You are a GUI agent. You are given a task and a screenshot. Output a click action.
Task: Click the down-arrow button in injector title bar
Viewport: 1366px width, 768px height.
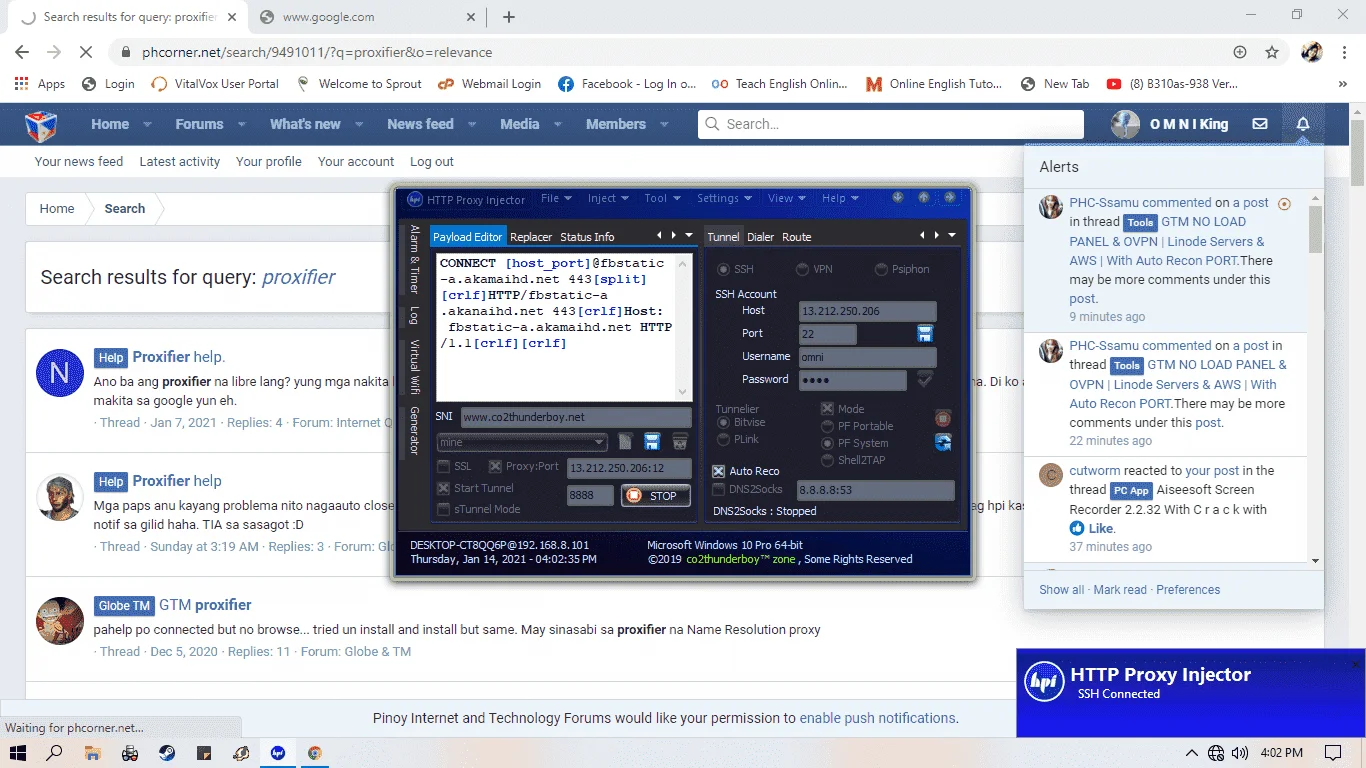click(x=898, y=198)
